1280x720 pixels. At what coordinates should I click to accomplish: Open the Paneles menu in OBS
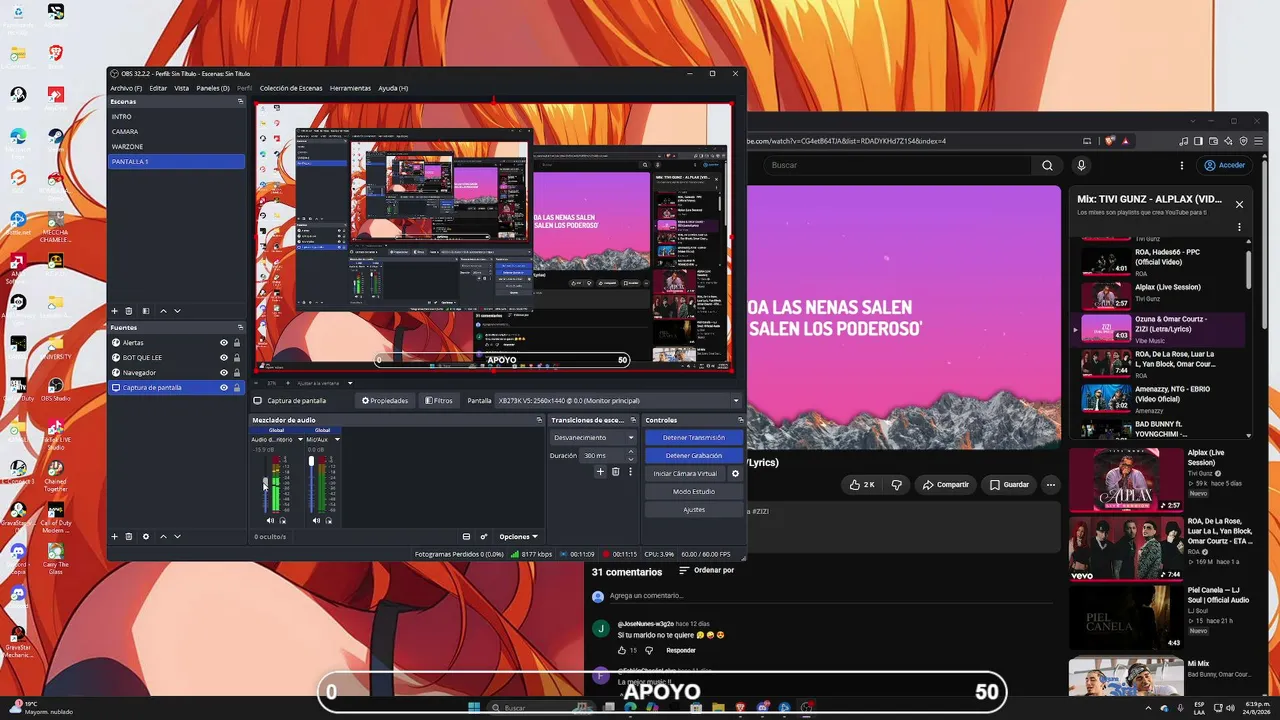coord(213,88)
